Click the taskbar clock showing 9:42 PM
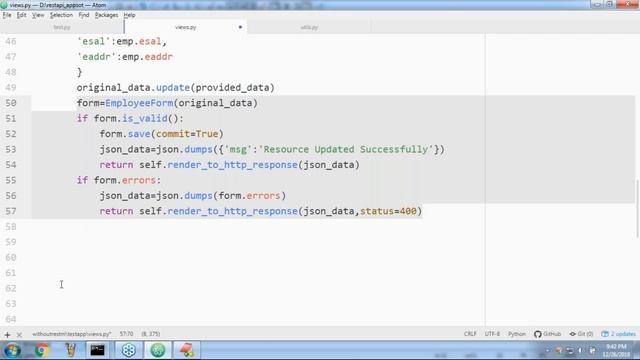640x360 pixels. 616,351
